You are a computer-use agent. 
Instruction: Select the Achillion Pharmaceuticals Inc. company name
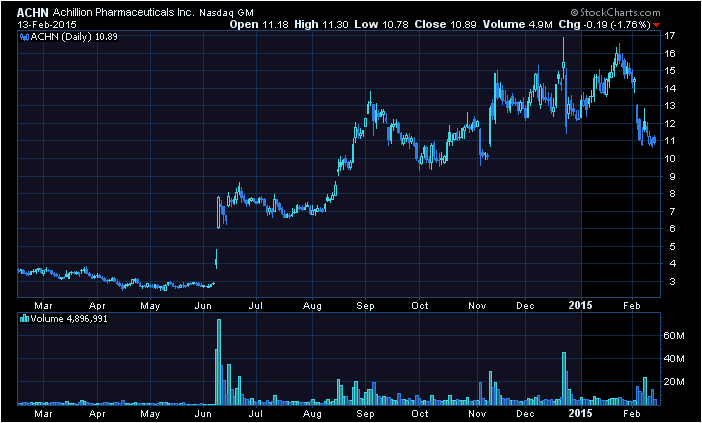tap(124, 13)
